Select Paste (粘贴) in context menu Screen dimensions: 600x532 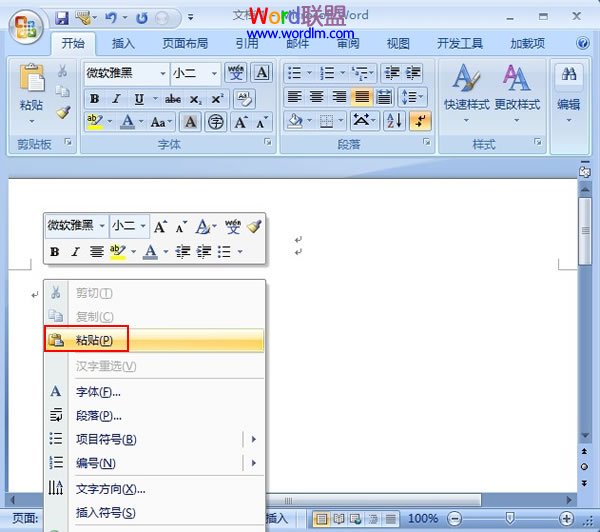click(154, 340)
